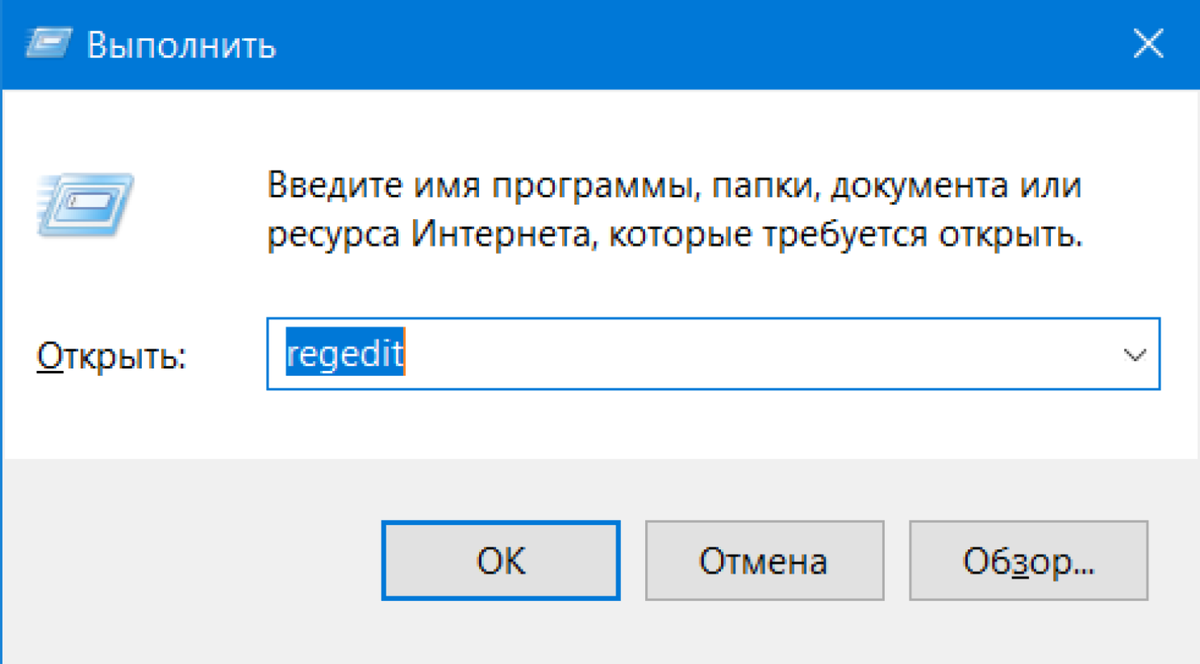1200x664 pixels.
Task: Cancel the Run dialog with Отмена
Action: [x=765, y=561]
